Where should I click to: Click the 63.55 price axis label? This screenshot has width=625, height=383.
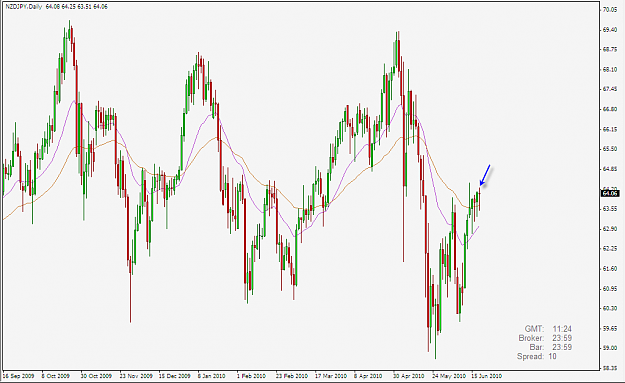(610, 209)
